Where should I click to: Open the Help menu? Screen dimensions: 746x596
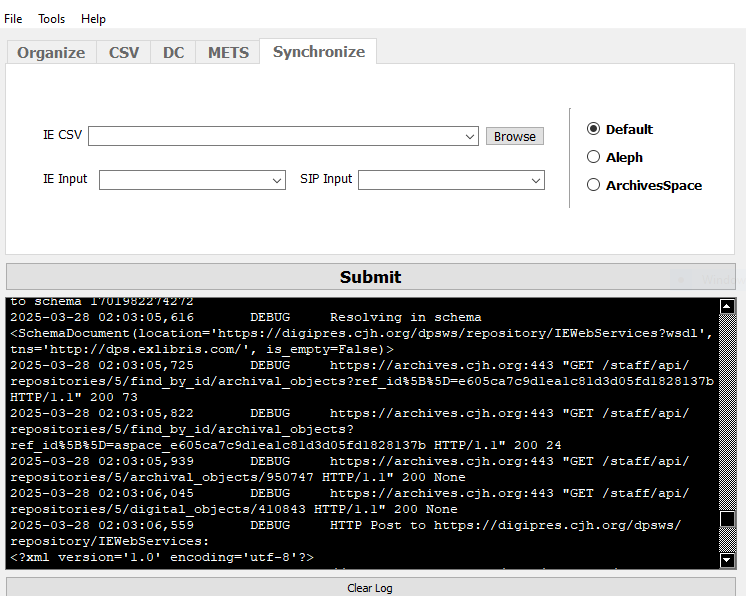93,19
